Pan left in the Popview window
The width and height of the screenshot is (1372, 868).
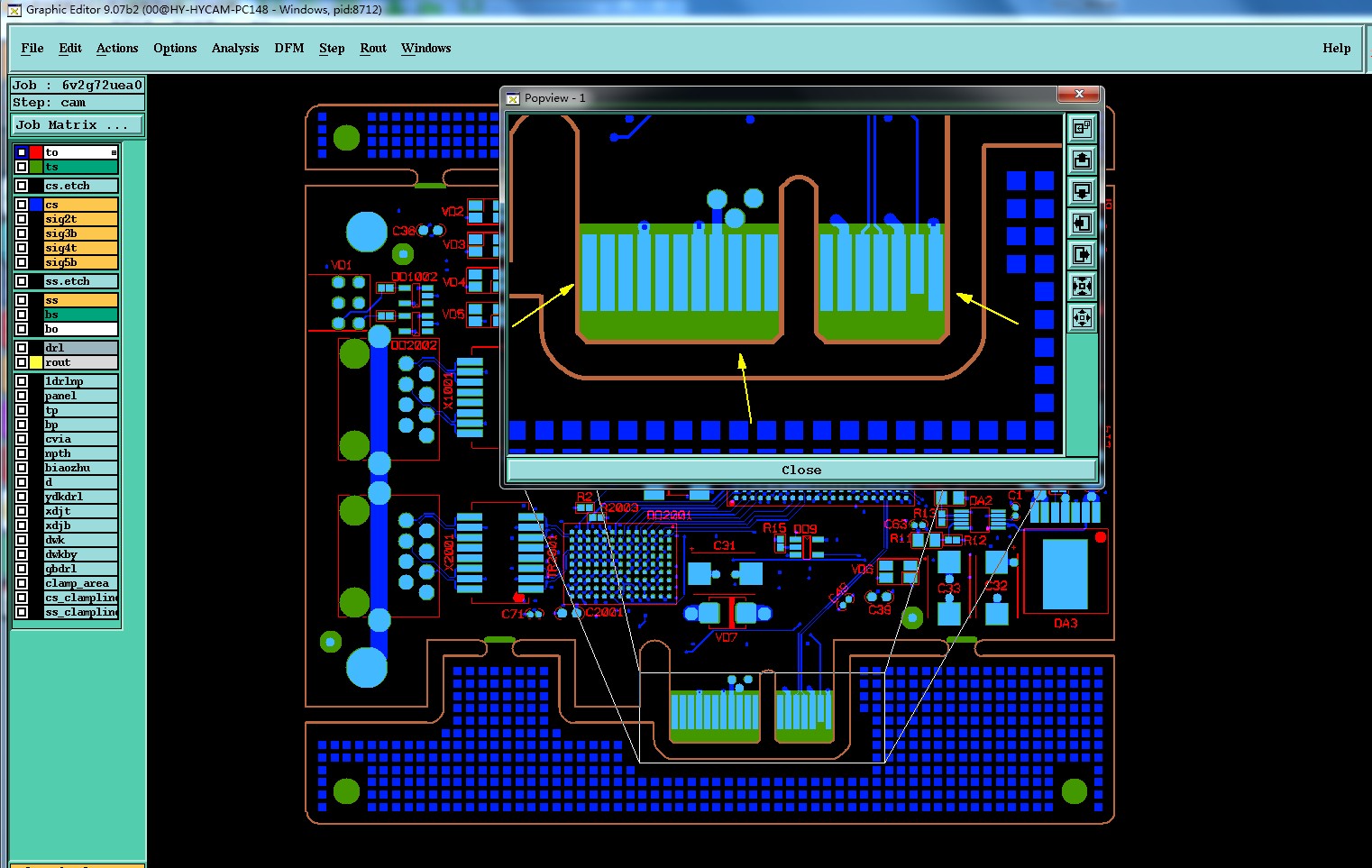[1082, 224]
